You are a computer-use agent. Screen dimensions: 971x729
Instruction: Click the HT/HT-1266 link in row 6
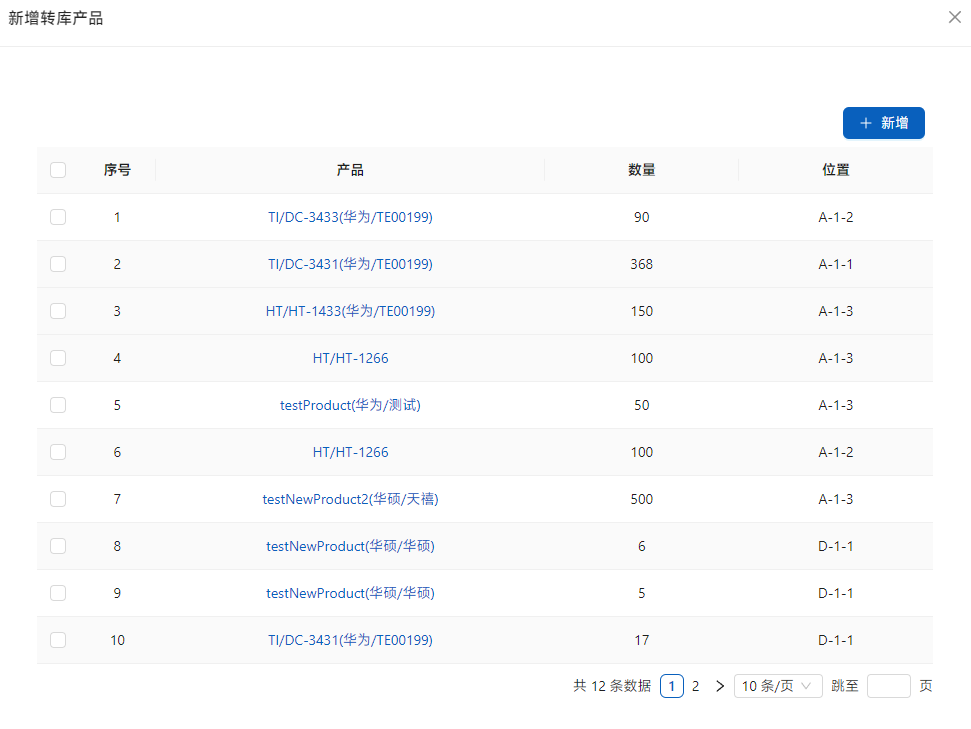coord(350,452)
